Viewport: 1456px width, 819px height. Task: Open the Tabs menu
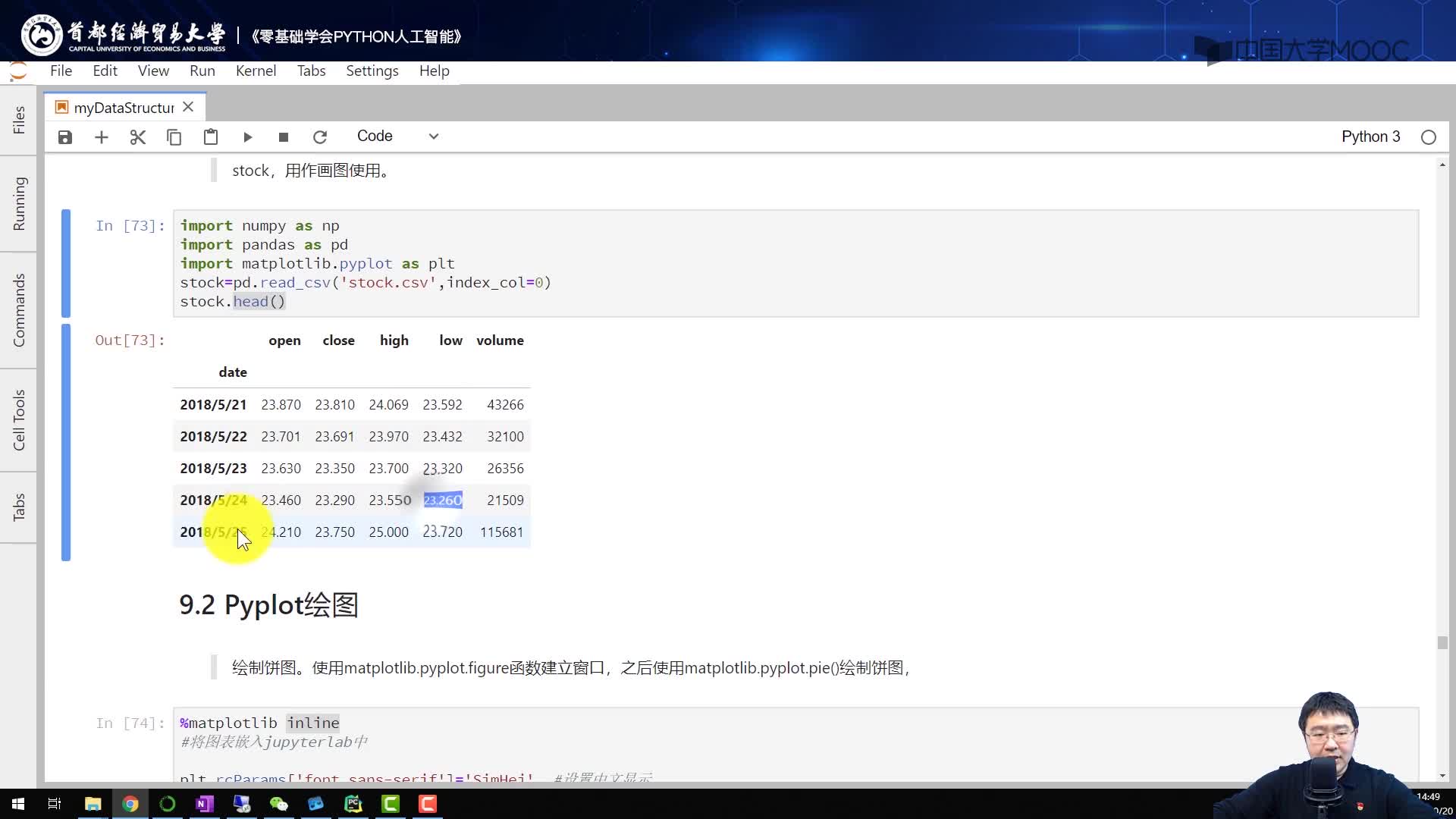tap(311, 71)
